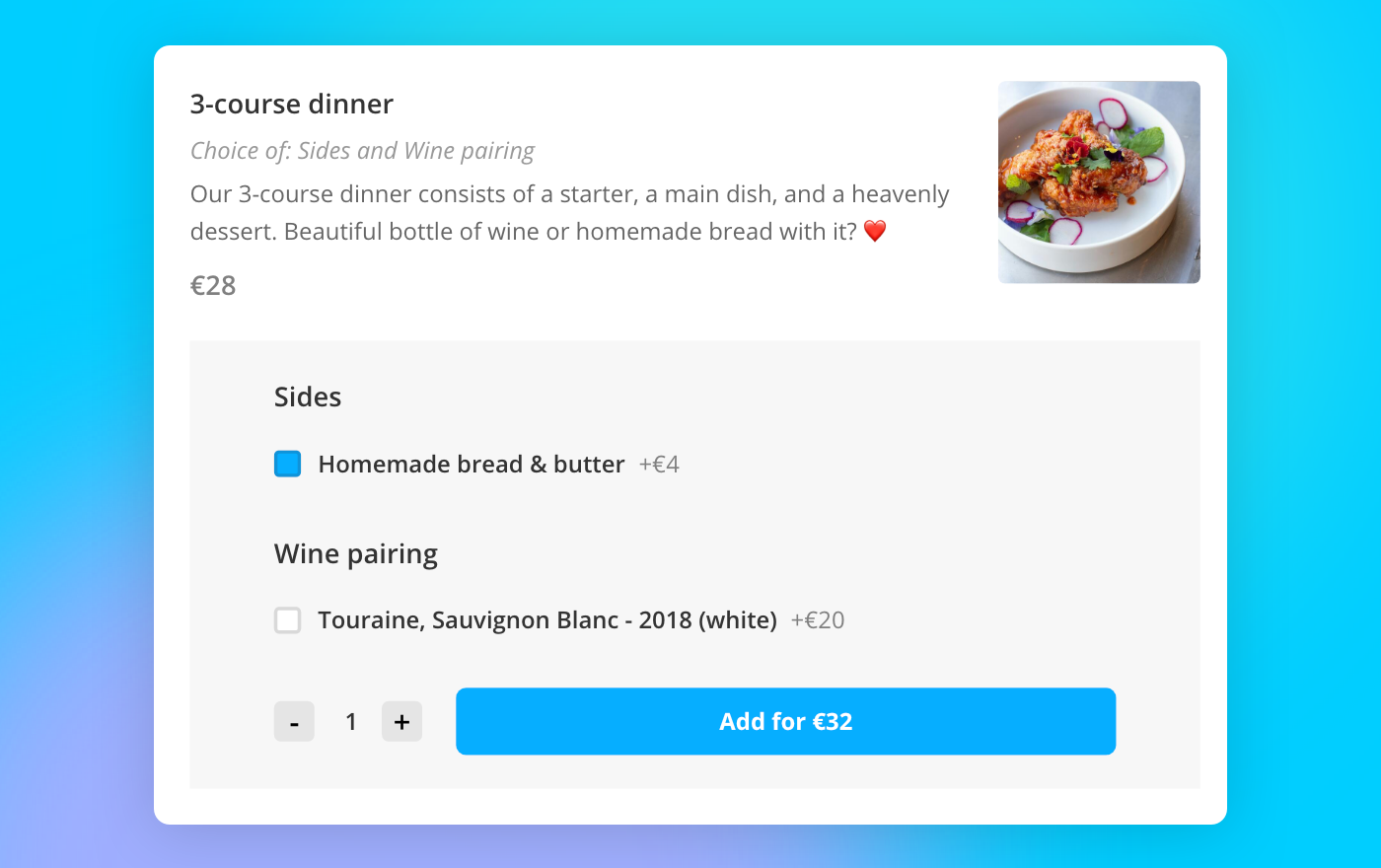
Task: Click the heart emoji in the description
Action: 876,230
